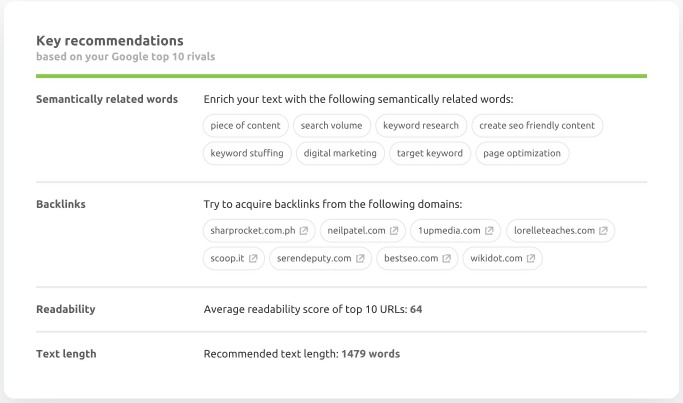Open external link icon beside wikidot.com
This screenshot has height=403, width=683.
coord(531,258)
